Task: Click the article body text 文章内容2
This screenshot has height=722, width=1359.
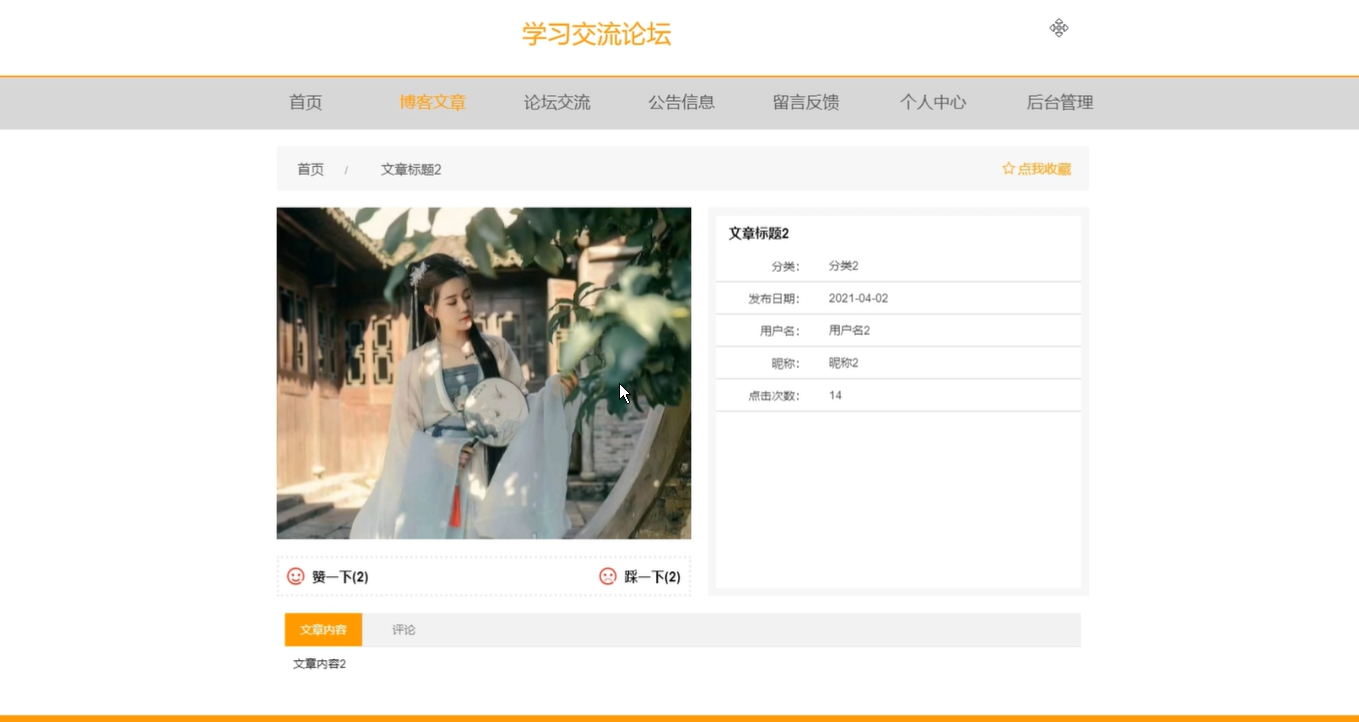Action: tap(319, 664)
